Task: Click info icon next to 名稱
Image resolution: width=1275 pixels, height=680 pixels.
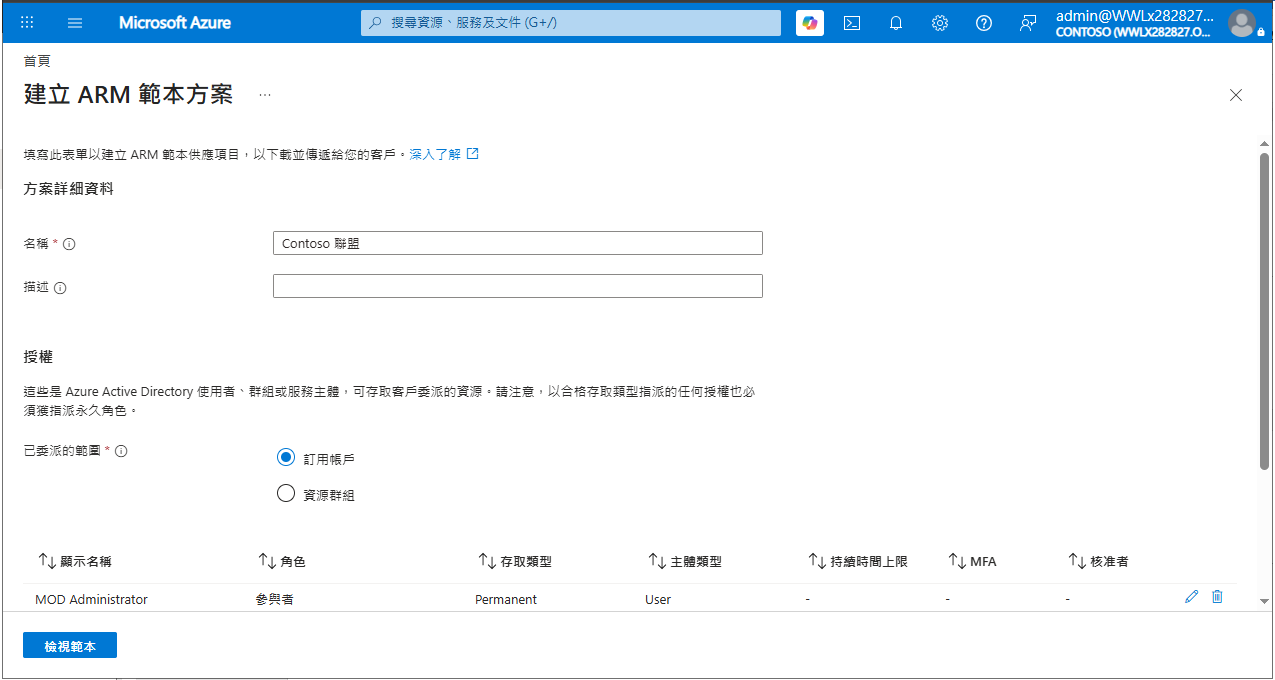Action: pos(69,244)
